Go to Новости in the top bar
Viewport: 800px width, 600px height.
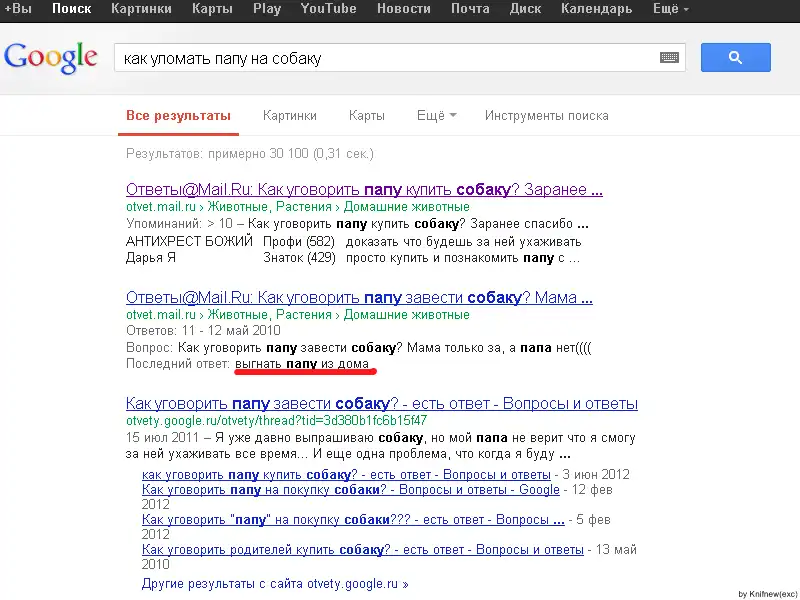click(405, 9)
